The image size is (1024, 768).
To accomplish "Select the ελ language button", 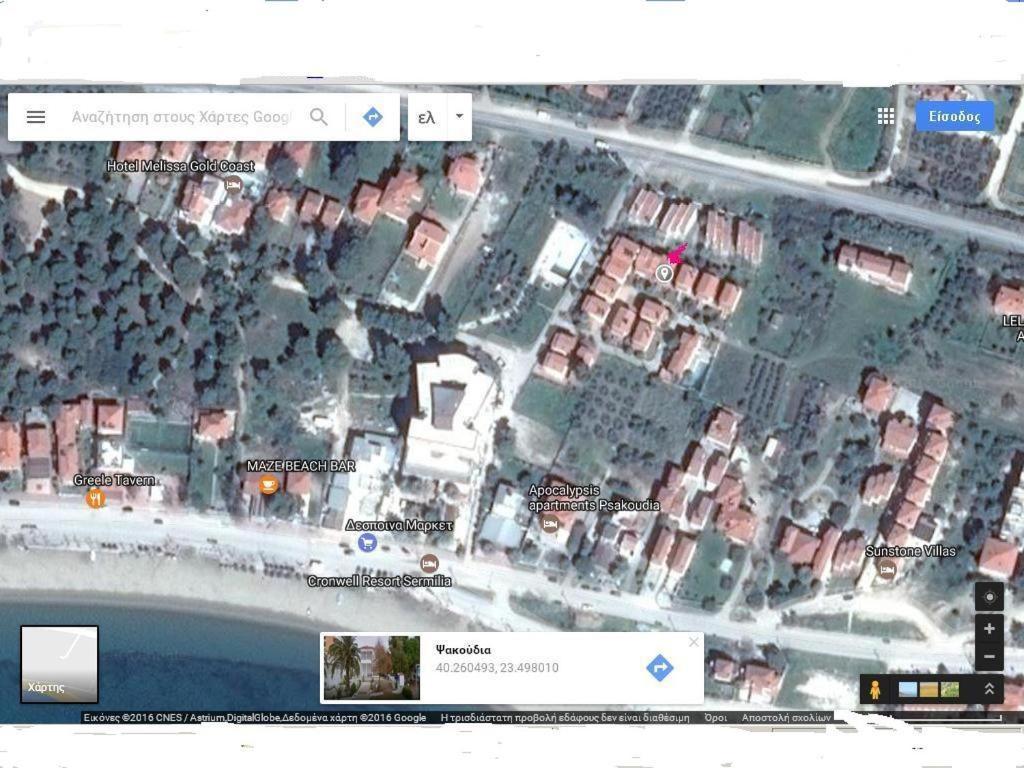I will (426, 118).
